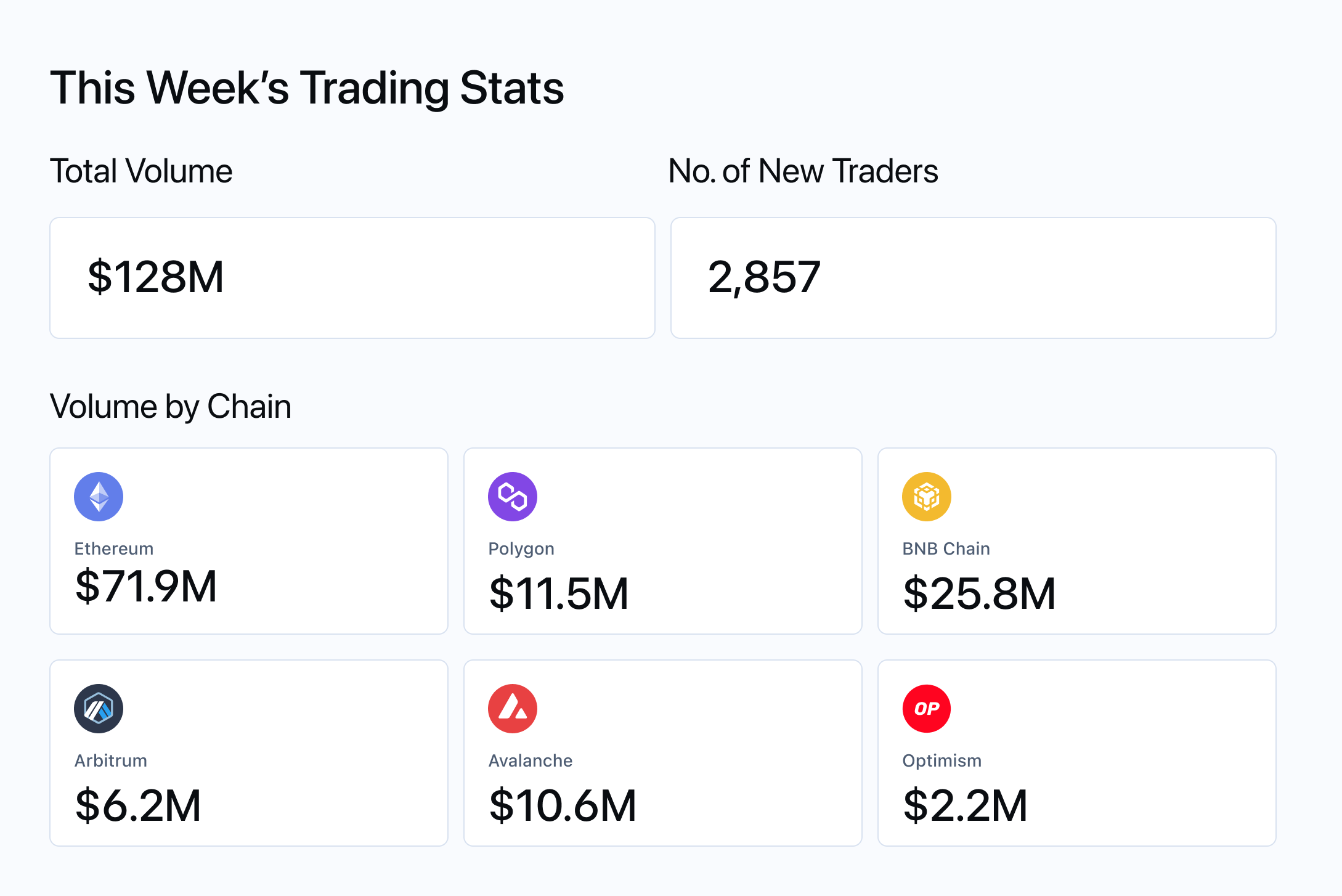
Task: Click the dark Arbitrum logo icon
Action: 99,709
